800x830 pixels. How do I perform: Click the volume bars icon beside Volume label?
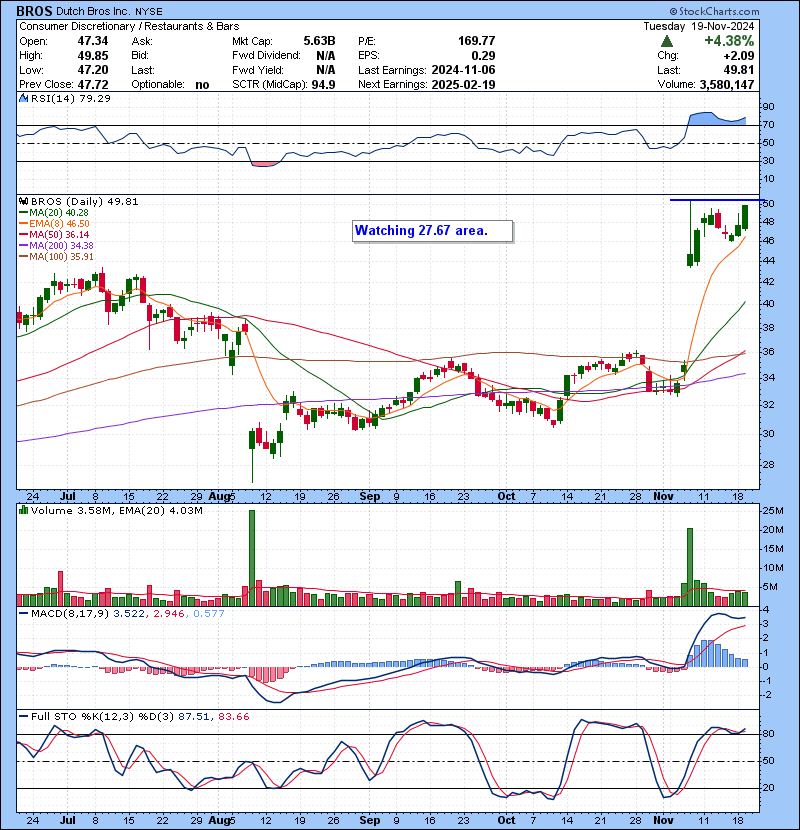pos(24,510)
